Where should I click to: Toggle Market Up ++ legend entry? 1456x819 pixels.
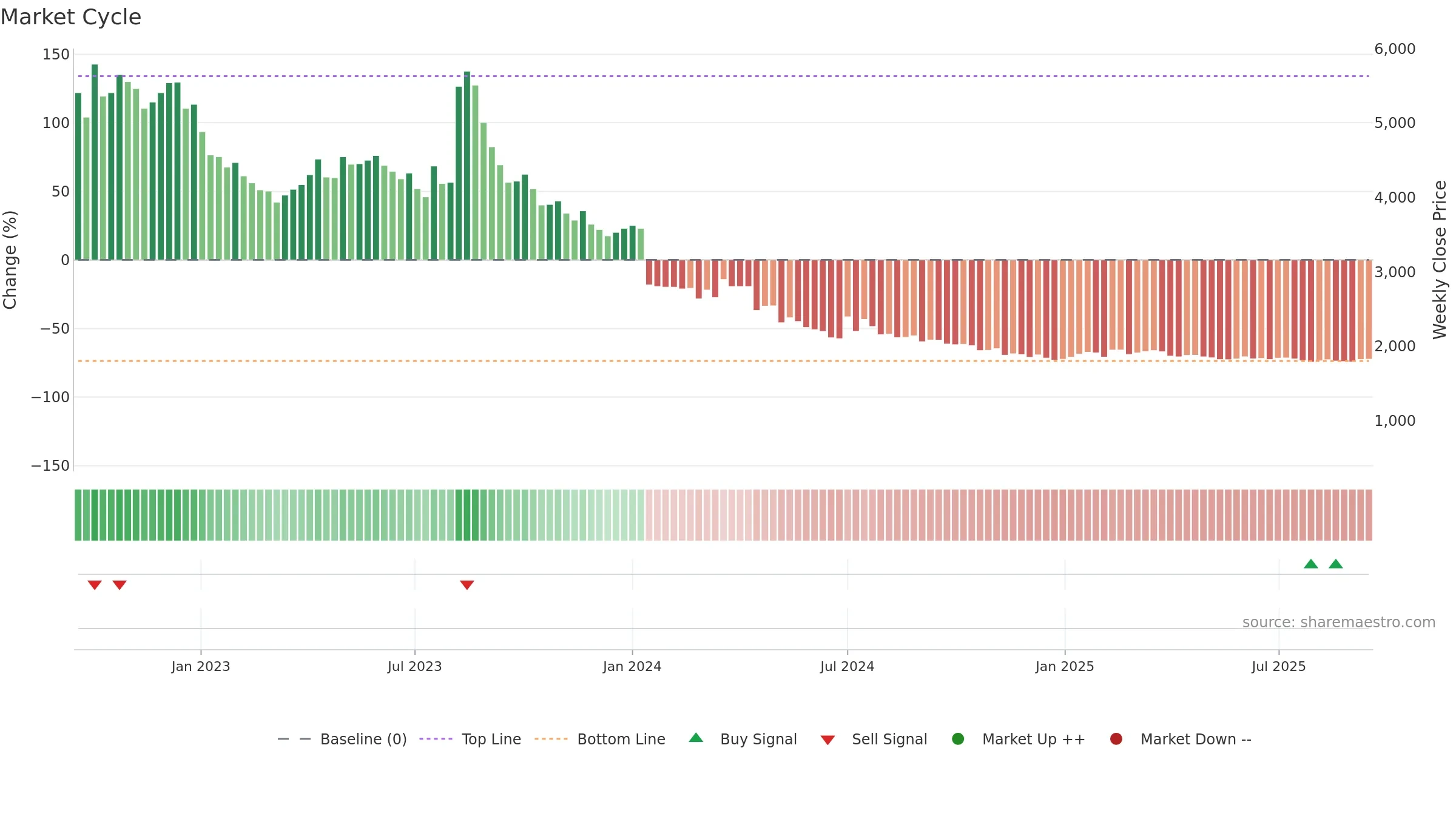point(1019,739)
